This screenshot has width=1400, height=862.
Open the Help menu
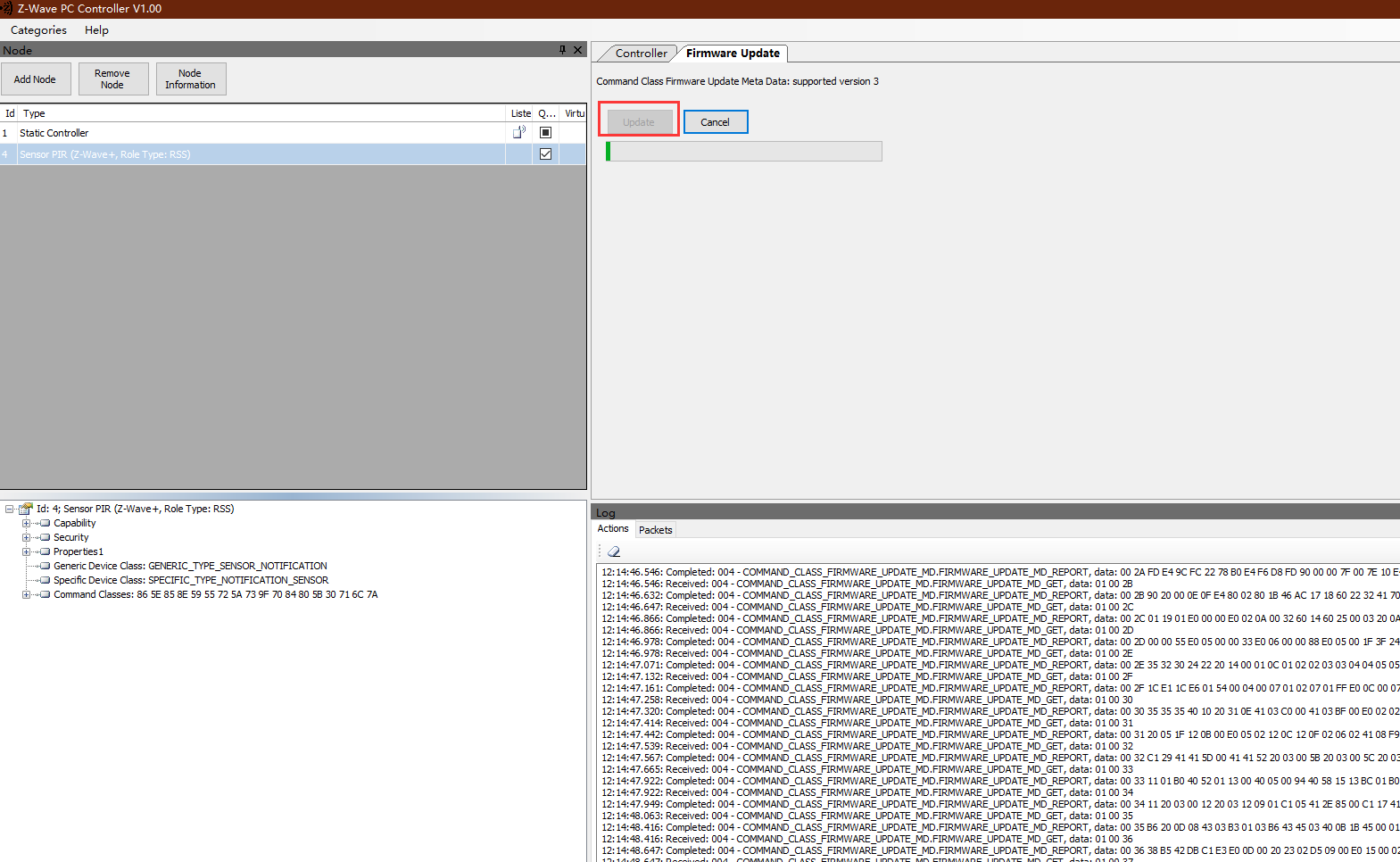(x=96, y=29)
